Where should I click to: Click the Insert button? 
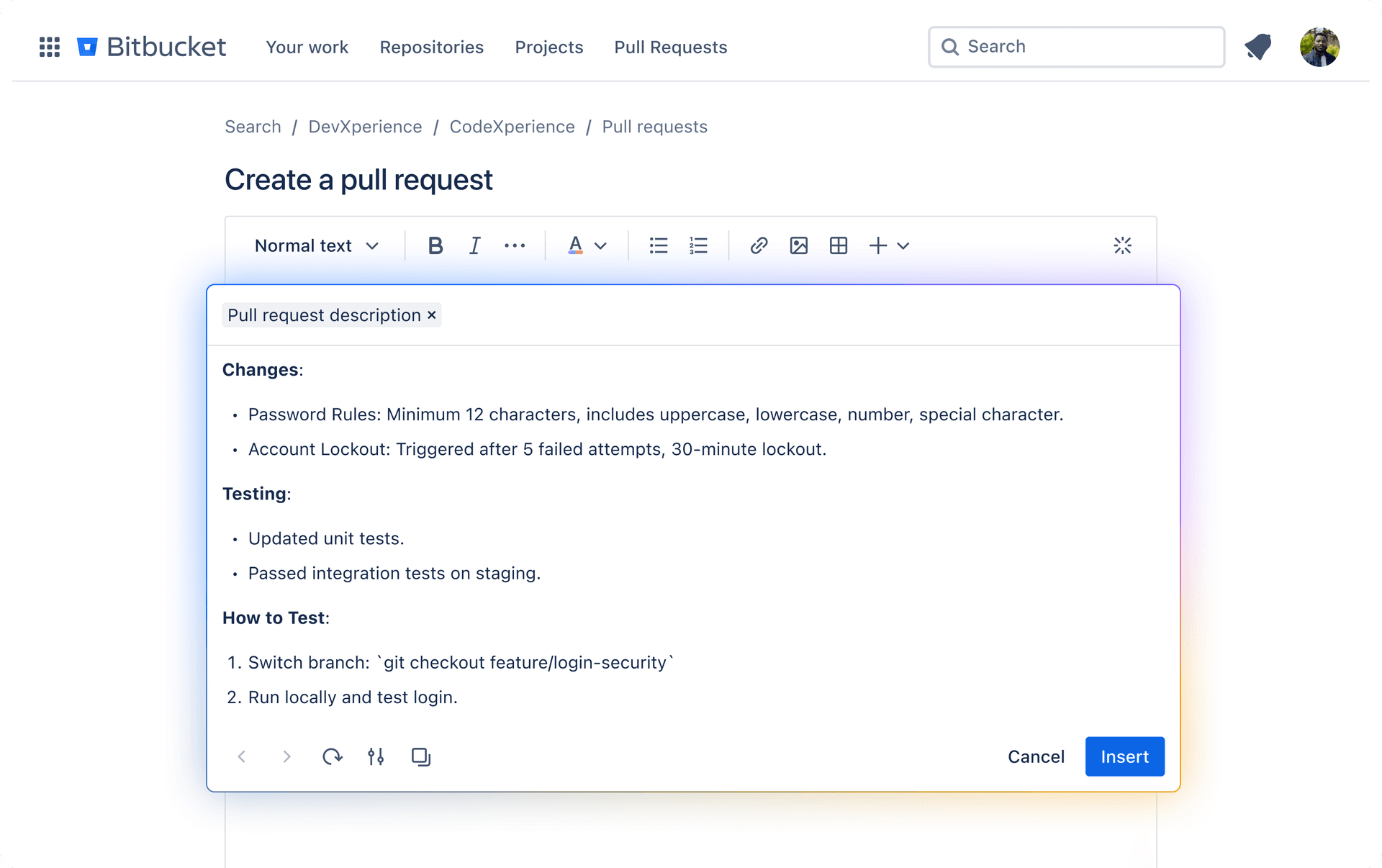(x=1125, y=756)
